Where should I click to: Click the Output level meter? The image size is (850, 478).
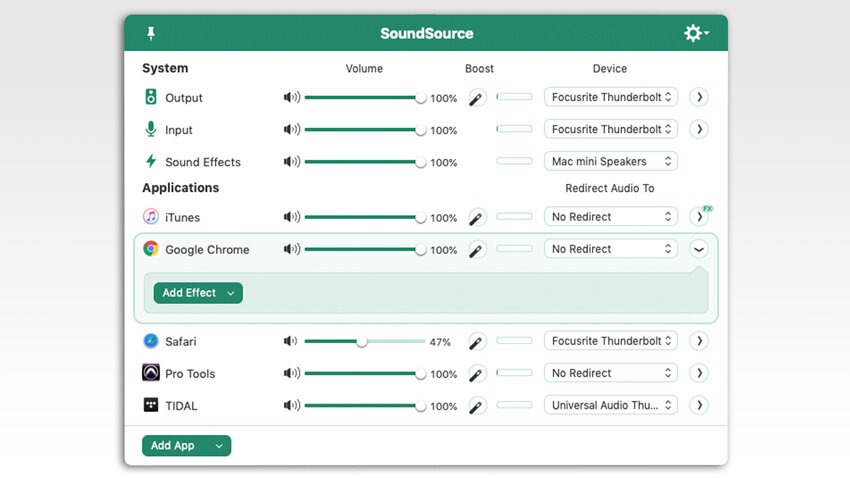(514, 97)
